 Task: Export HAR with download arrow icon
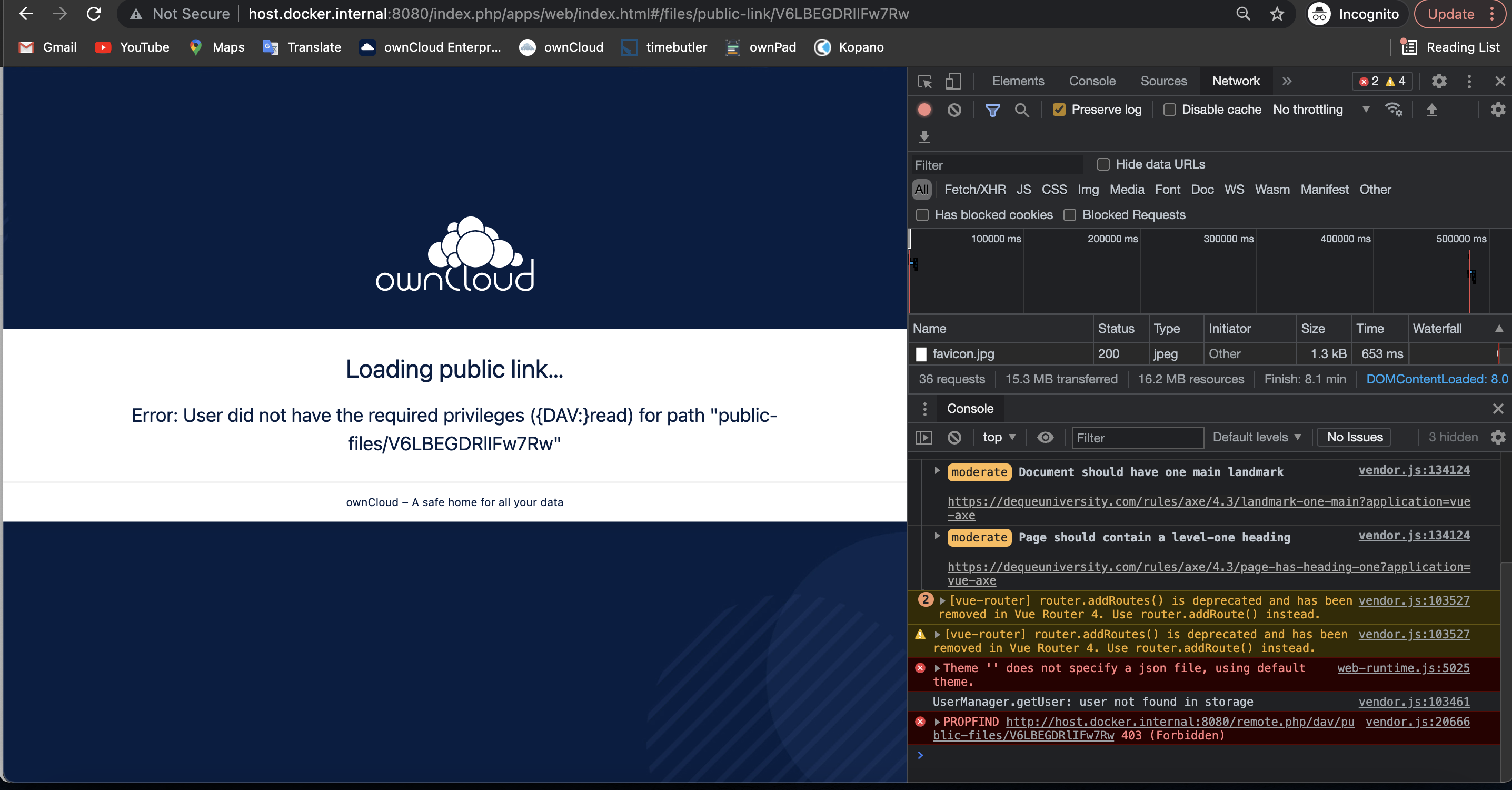coord(924,137)
